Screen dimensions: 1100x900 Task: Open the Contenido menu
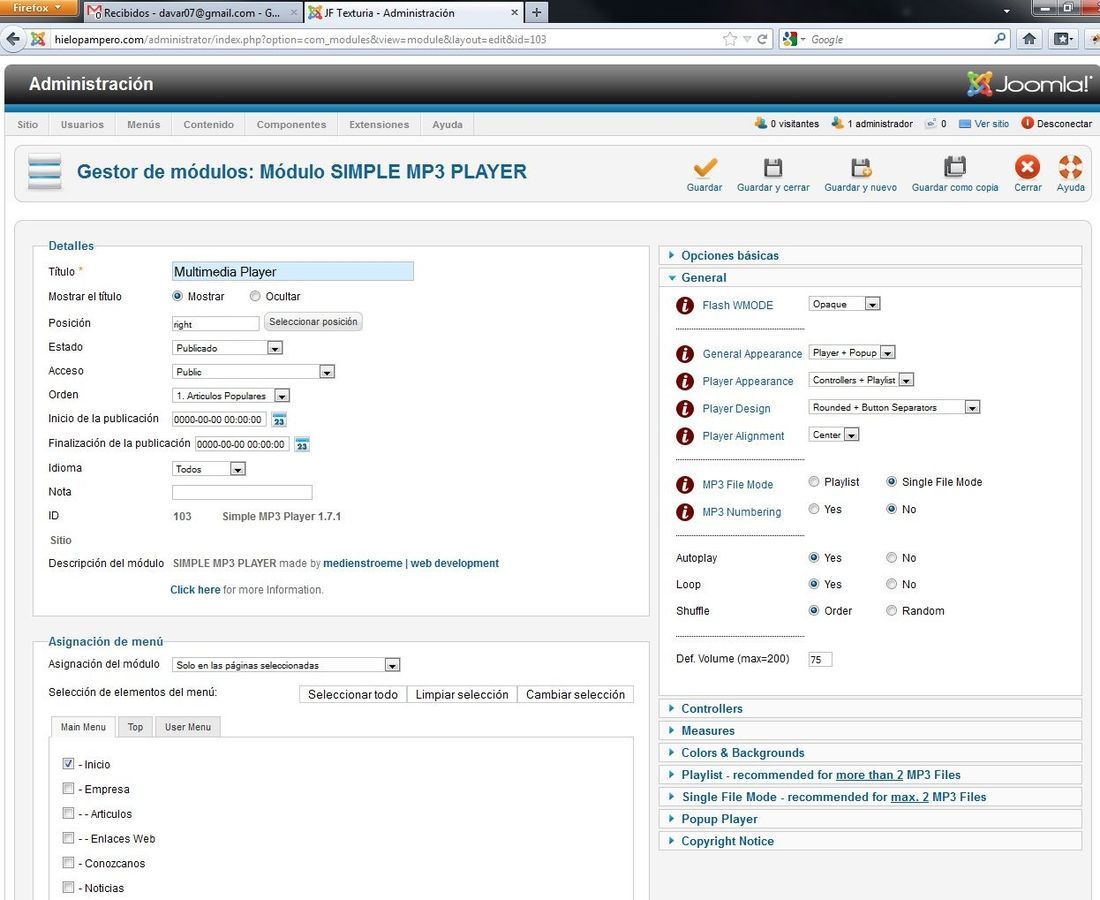[208, 124]
